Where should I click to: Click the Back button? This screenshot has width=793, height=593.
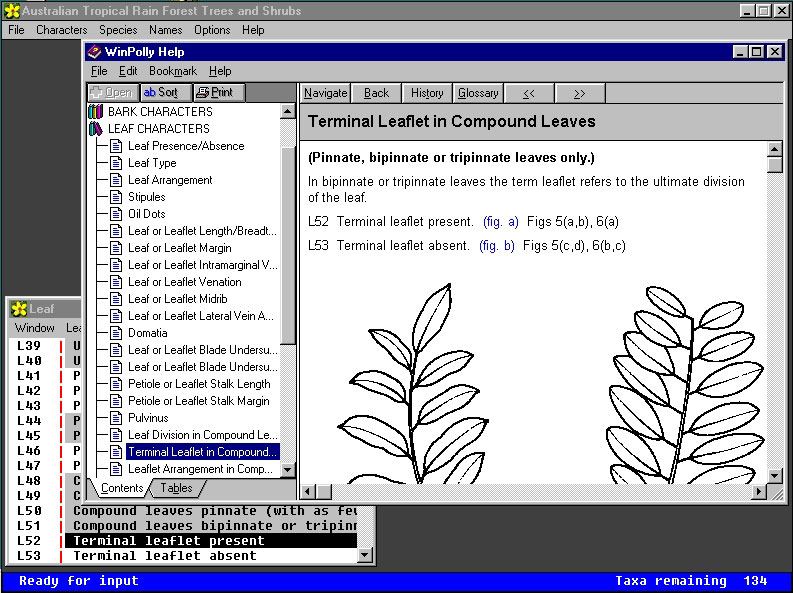tap(376, 93)
